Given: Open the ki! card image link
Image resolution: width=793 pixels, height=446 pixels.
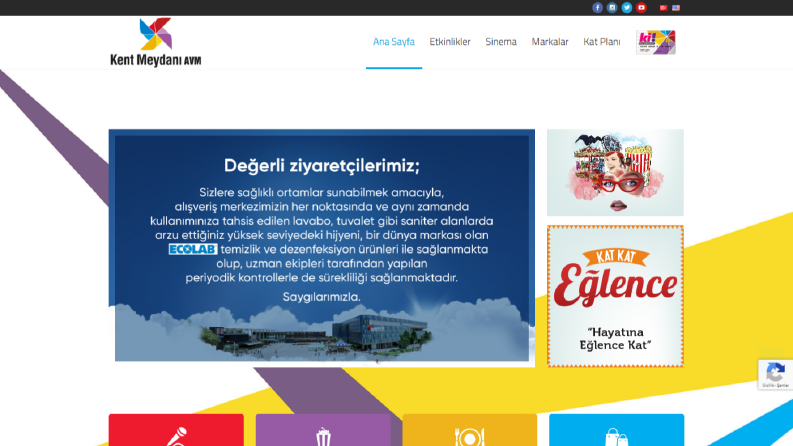Looking at the screenshot, I should pos(655,42).
